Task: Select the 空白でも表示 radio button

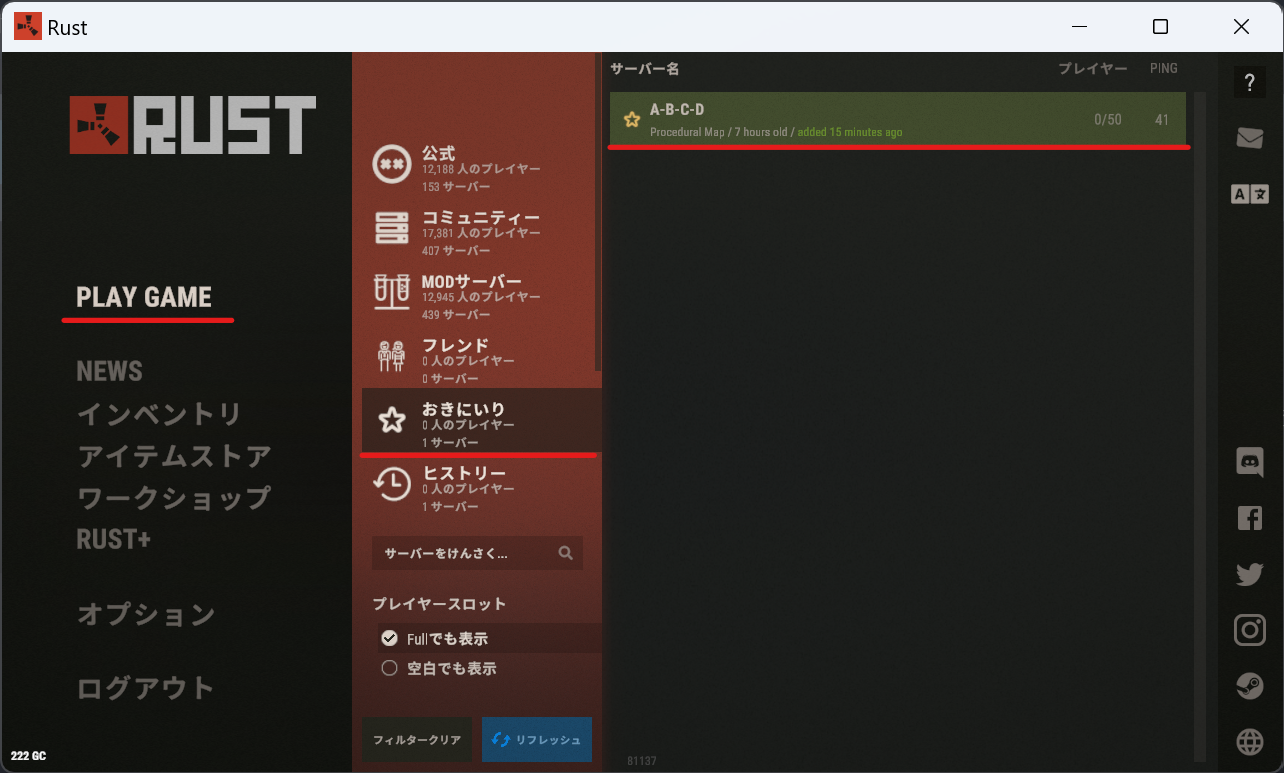Action: coord(389,667)
